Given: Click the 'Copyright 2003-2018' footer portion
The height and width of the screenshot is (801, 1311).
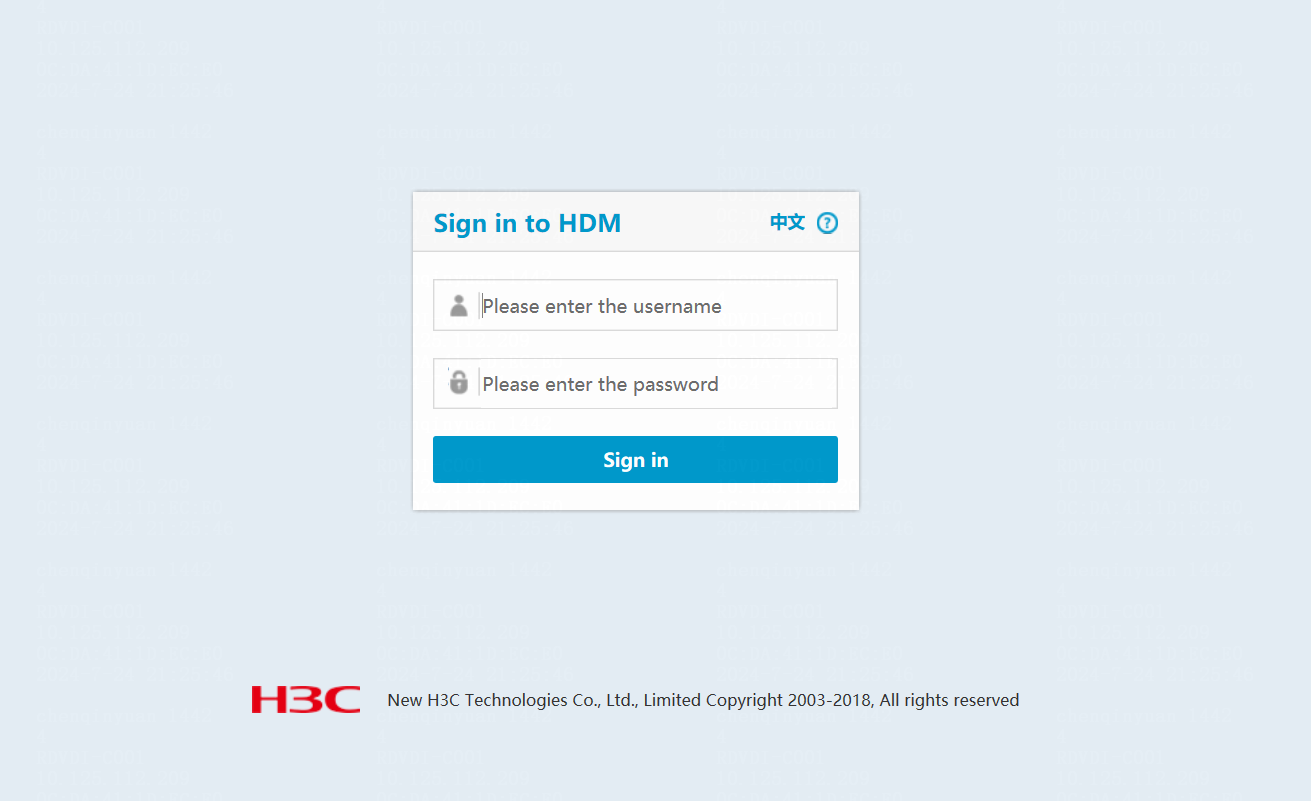Looking at the screenshot, I should (788, 700).
